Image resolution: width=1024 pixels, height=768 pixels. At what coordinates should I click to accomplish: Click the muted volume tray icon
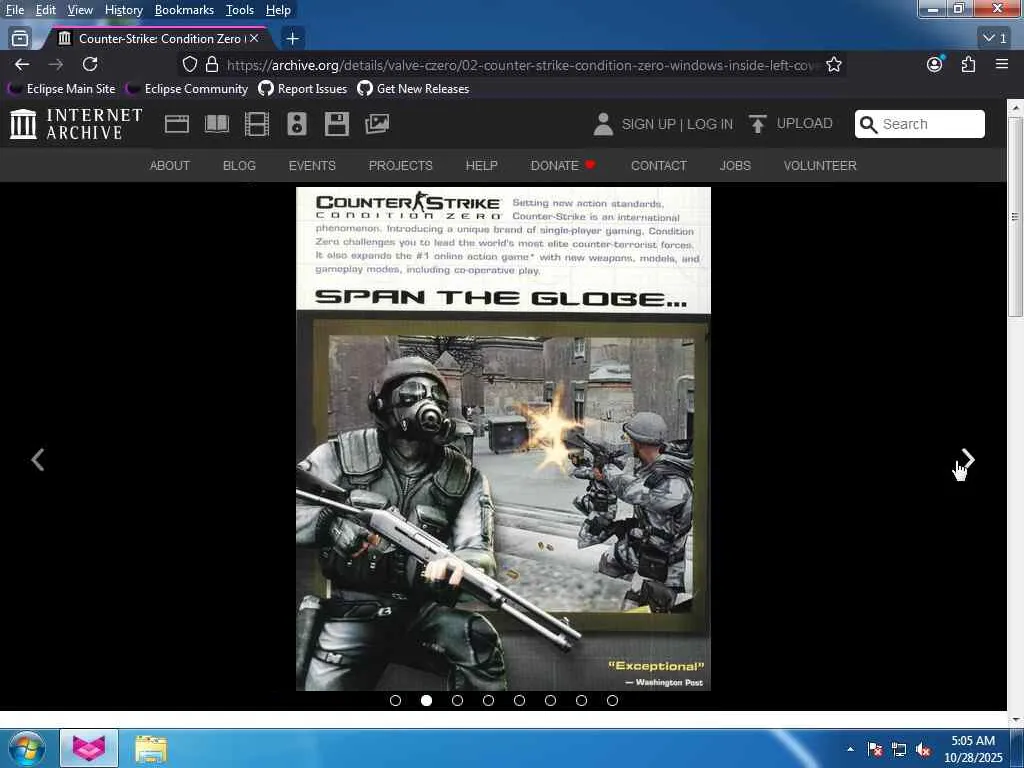click(922, 750)
